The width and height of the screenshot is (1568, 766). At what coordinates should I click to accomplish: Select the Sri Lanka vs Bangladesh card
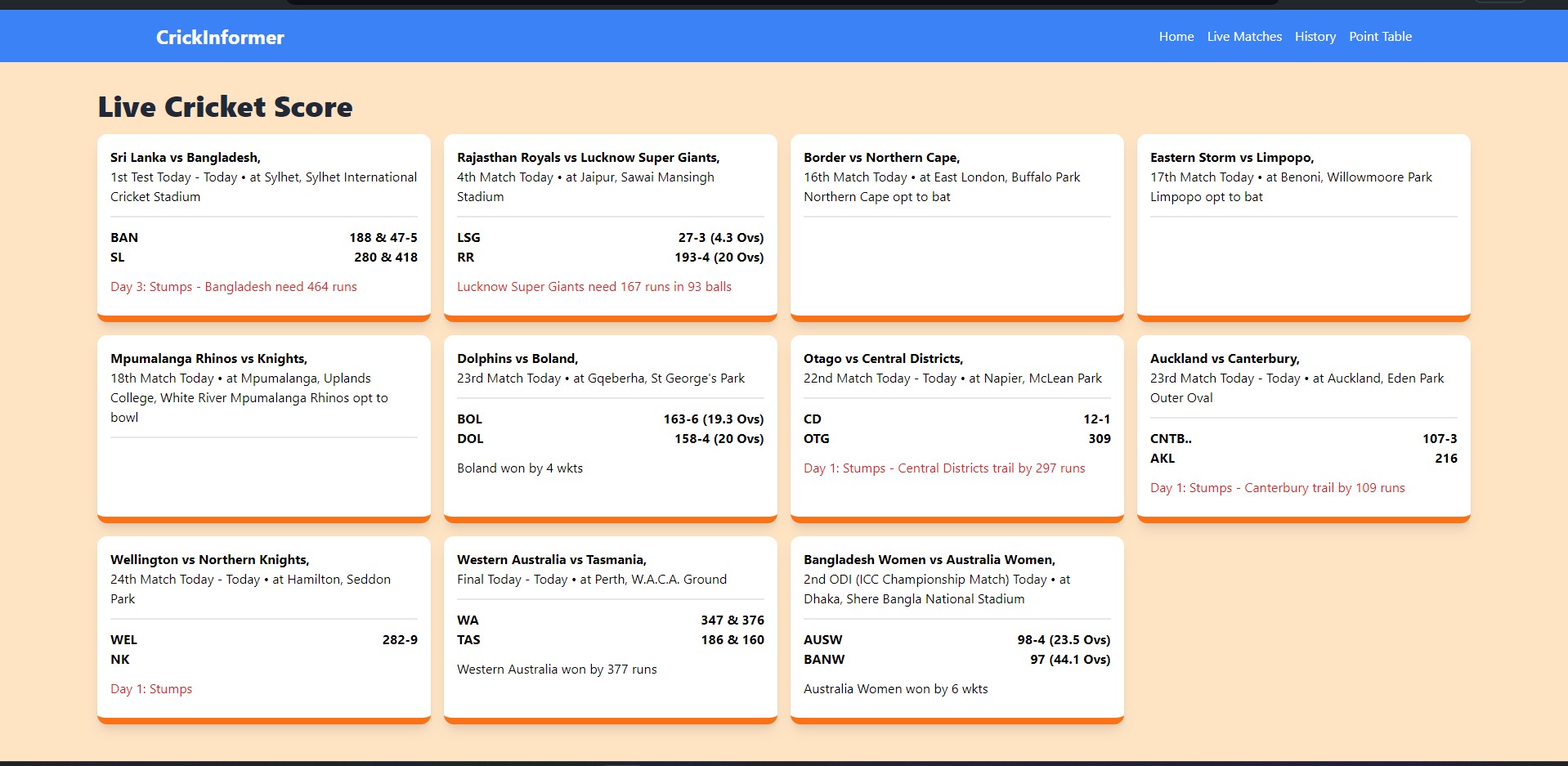click(263, 225)
